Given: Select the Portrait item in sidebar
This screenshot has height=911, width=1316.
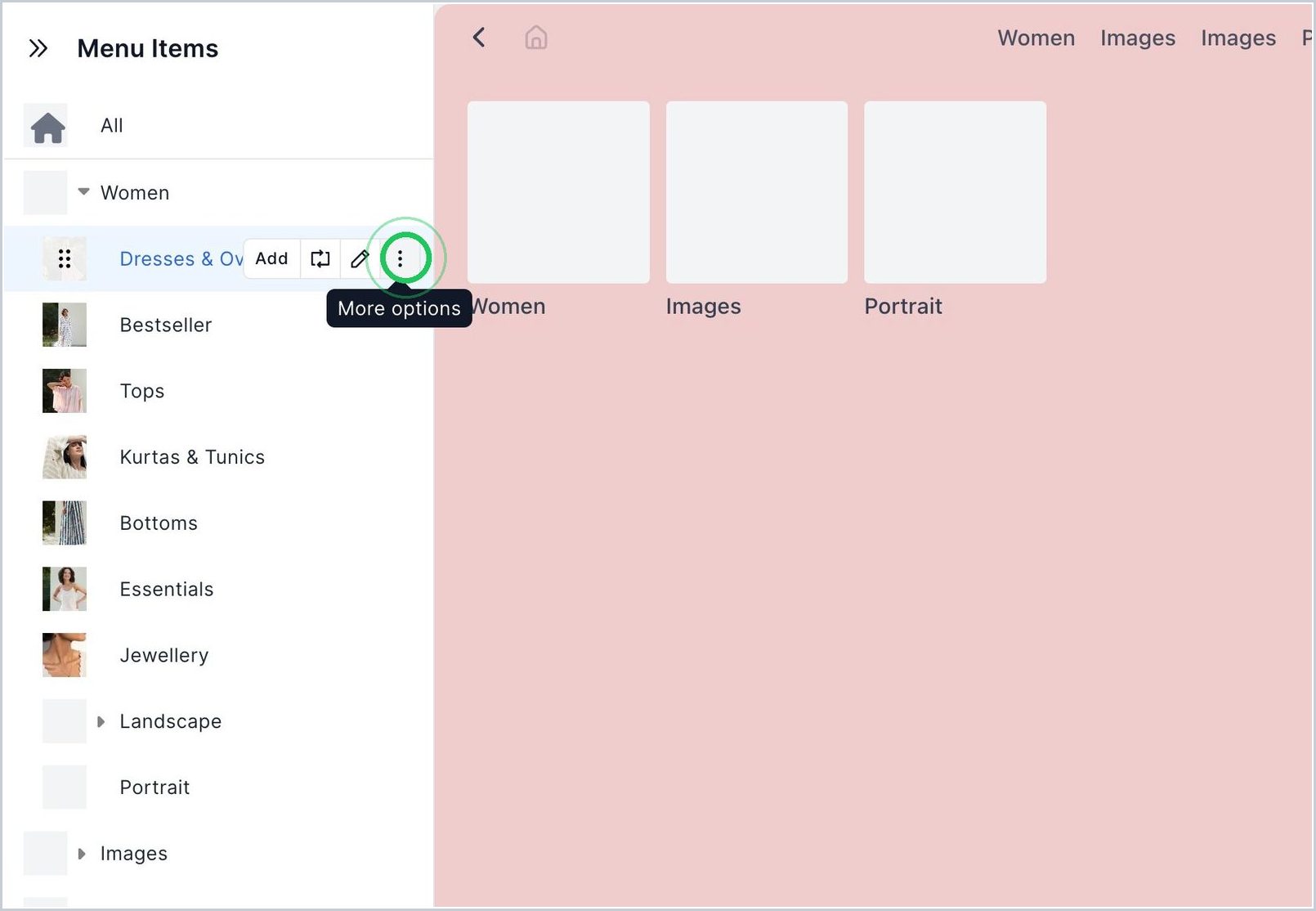Looking at the screenshot, I should (218, 788).
